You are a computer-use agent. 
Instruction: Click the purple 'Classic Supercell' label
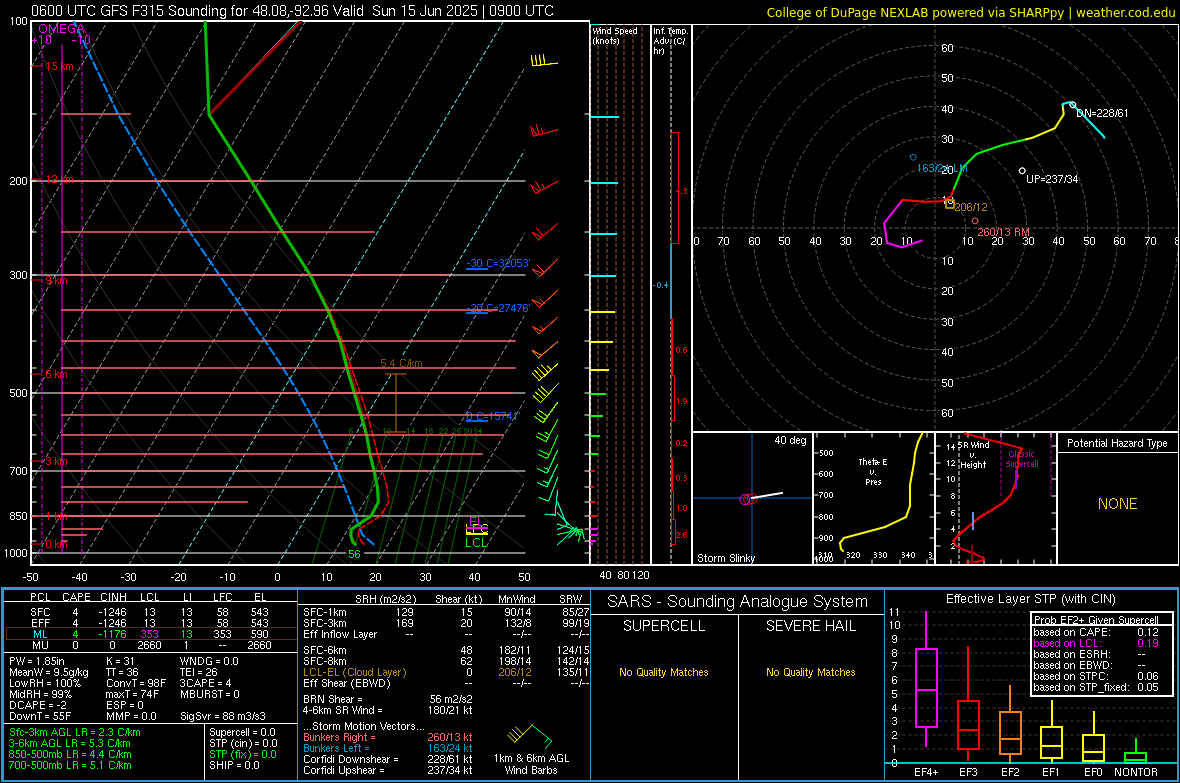pos(1021,459)
